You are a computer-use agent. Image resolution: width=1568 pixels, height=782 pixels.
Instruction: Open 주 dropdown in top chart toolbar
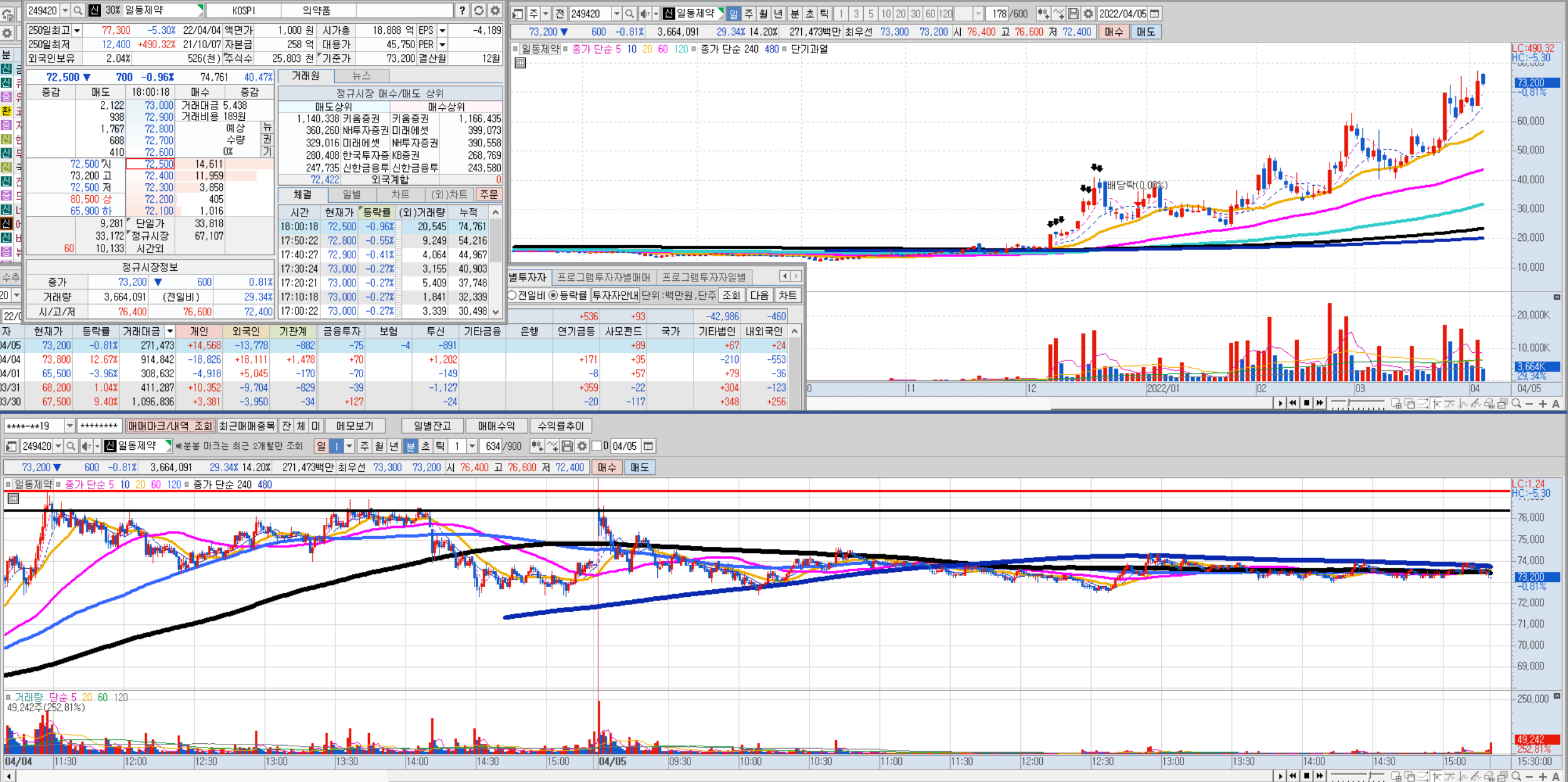[546, 14]
